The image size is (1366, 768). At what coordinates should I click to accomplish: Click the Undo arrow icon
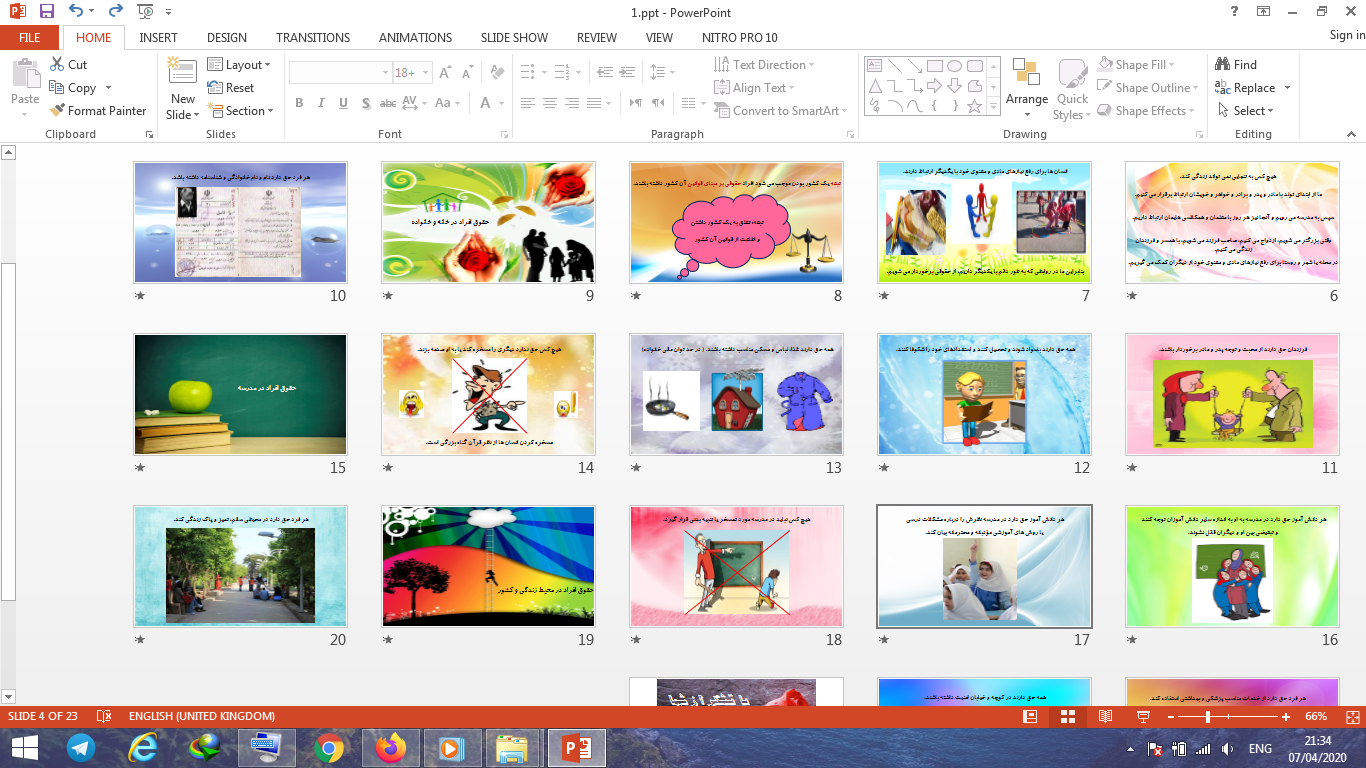(77, 12)
